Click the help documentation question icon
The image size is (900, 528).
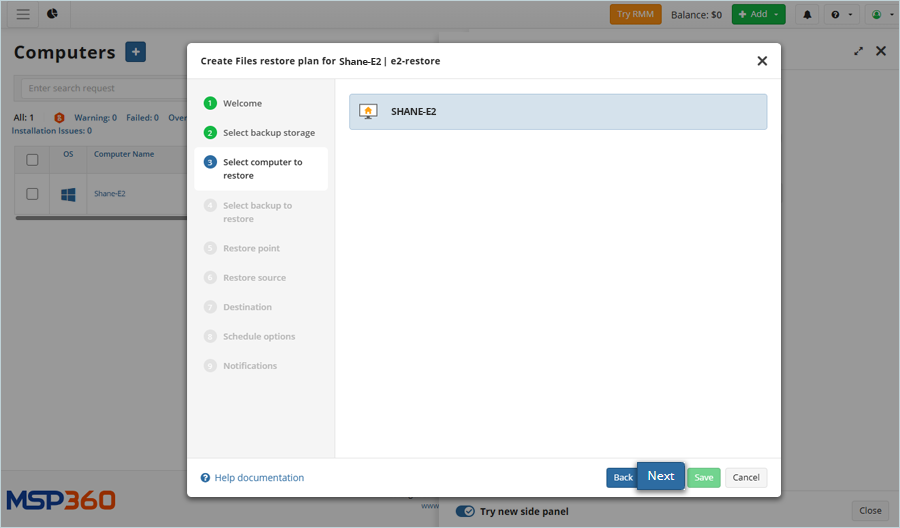[x=205, y=478]
